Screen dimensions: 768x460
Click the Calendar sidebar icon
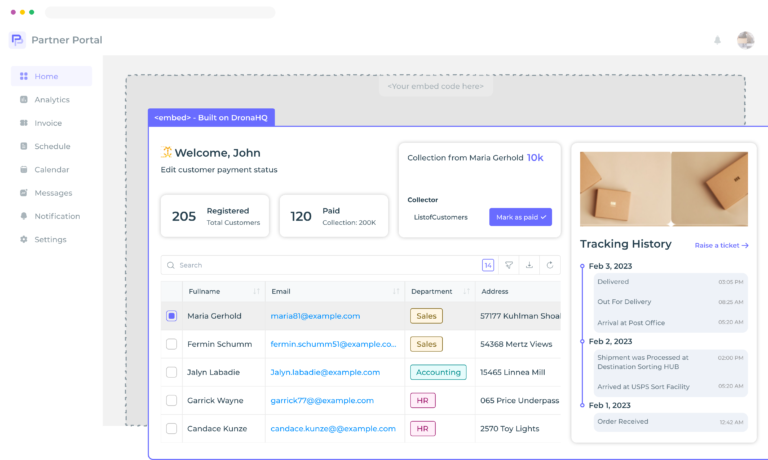click(x=24, y=169)
